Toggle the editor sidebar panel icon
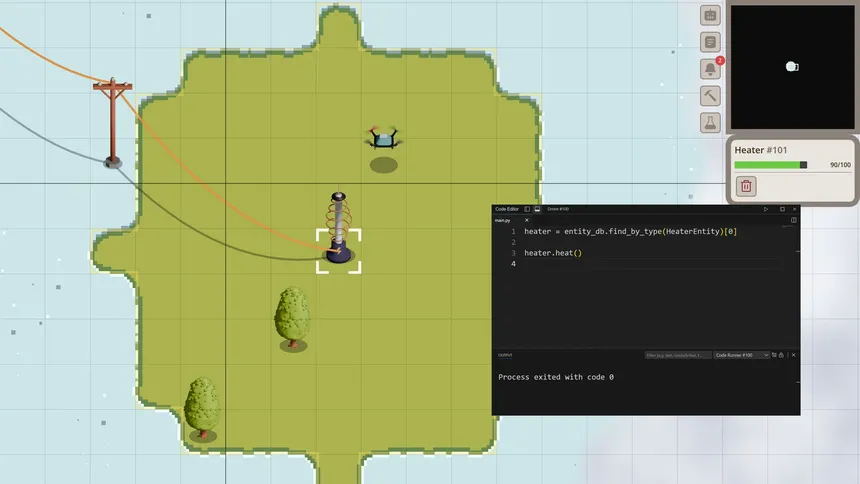860x484 pixels. [x=527, y=209]
